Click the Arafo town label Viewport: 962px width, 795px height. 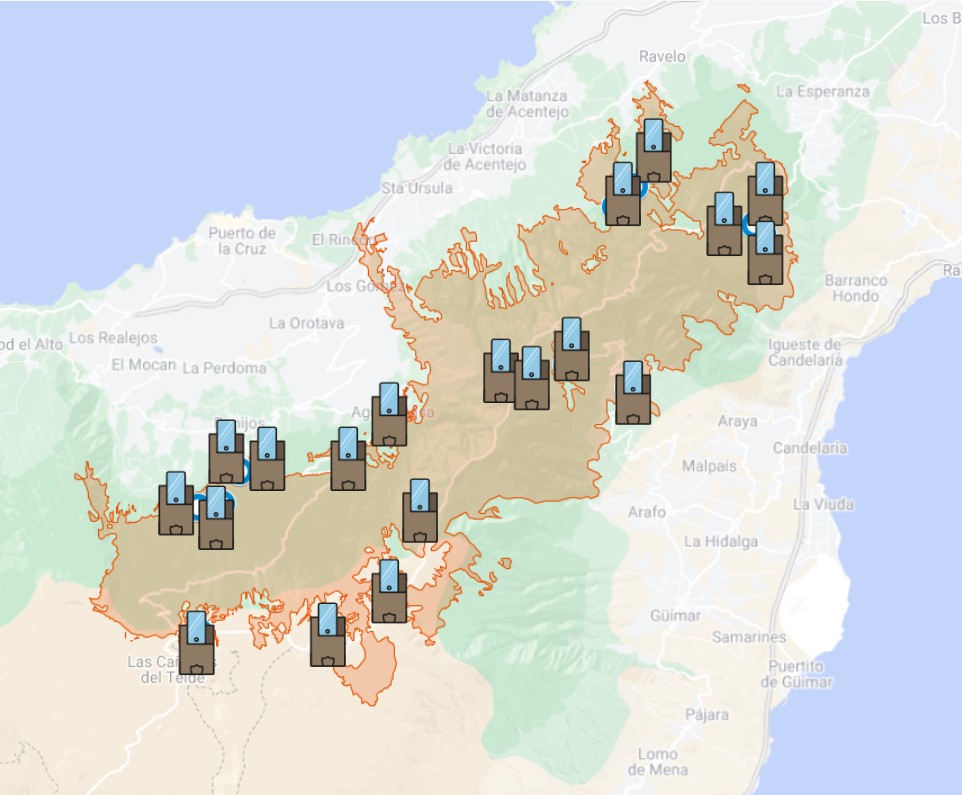(646, 512)
